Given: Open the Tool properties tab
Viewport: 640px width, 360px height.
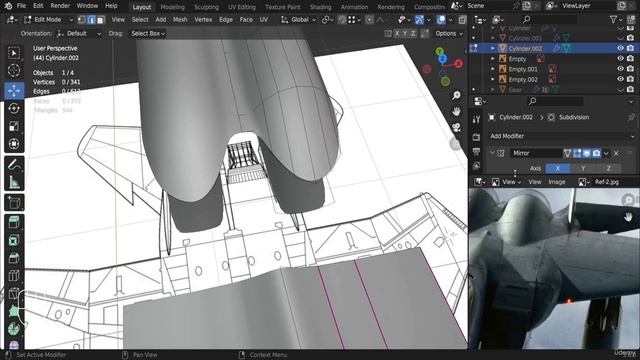Looking at the screenshot, I should pos(476,120).
